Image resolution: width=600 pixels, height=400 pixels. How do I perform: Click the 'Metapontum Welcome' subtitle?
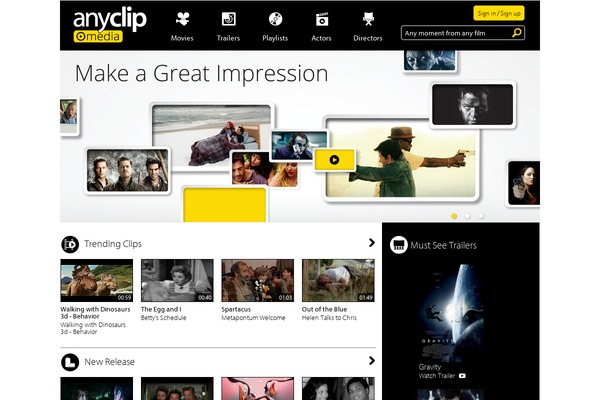click(x=253, y=318)
